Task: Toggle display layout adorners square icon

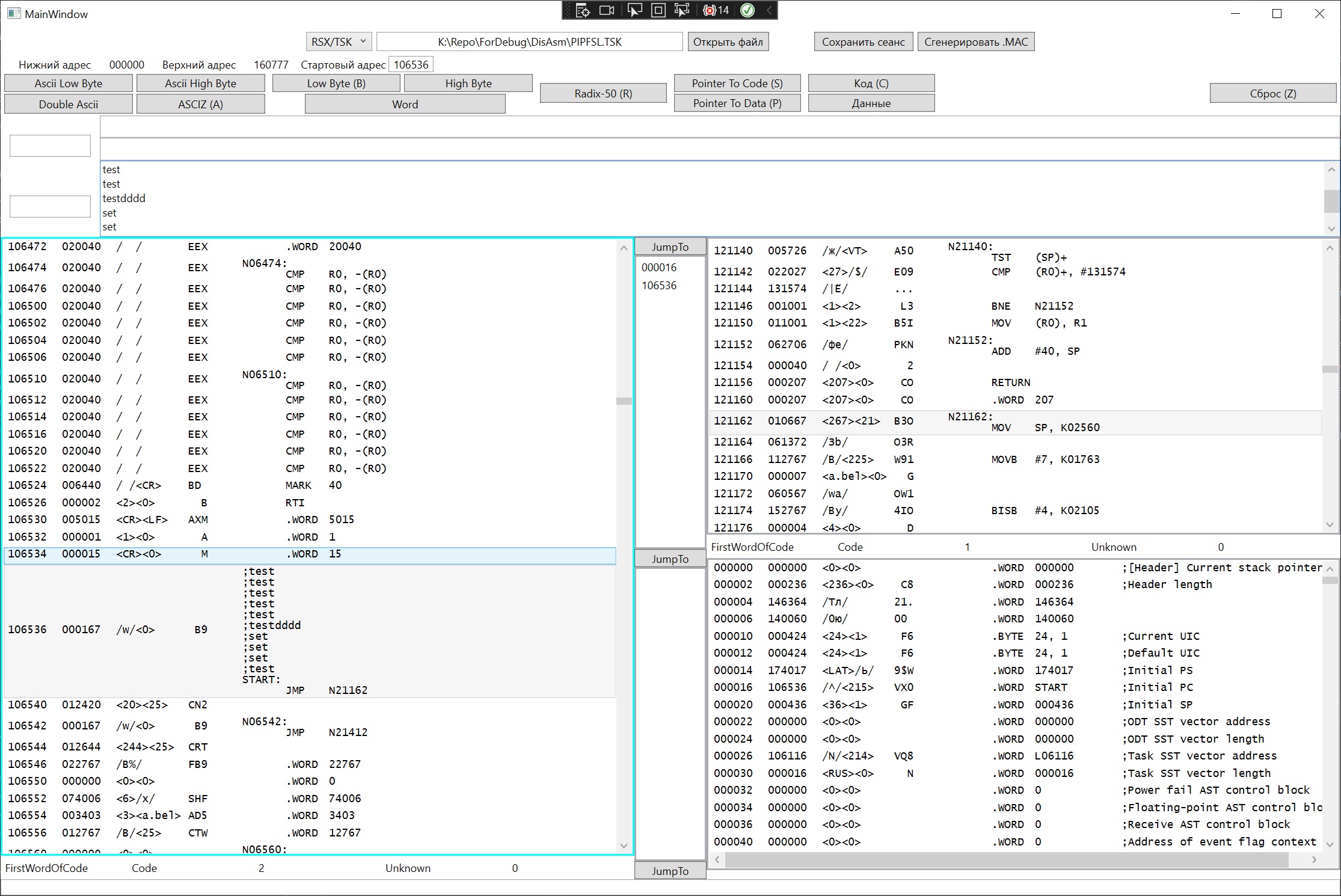Action: (x=658, y=10)
